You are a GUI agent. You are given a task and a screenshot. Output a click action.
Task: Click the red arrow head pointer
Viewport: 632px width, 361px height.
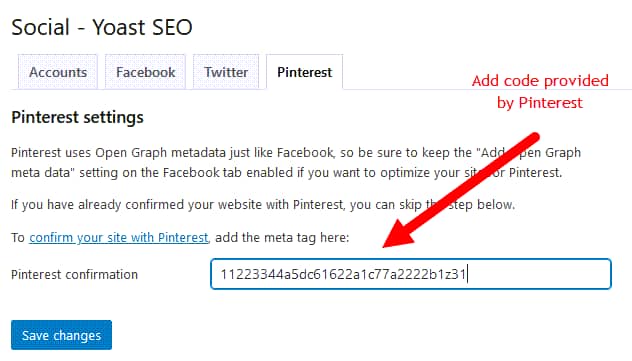401,234
